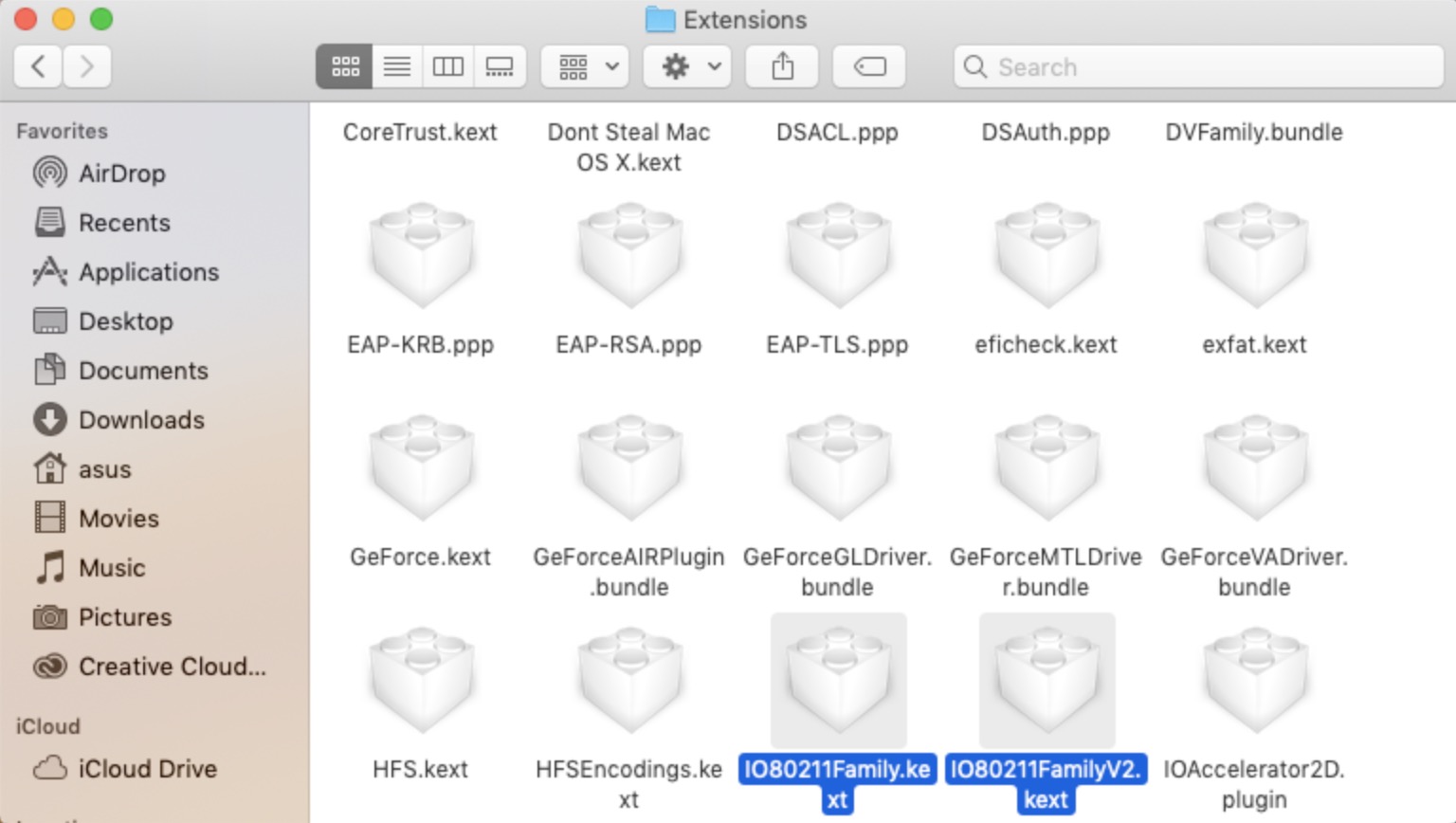The image size is (1456, 823).
Task: Select the GeForce.kext file icon
Action: click(421, 468)
